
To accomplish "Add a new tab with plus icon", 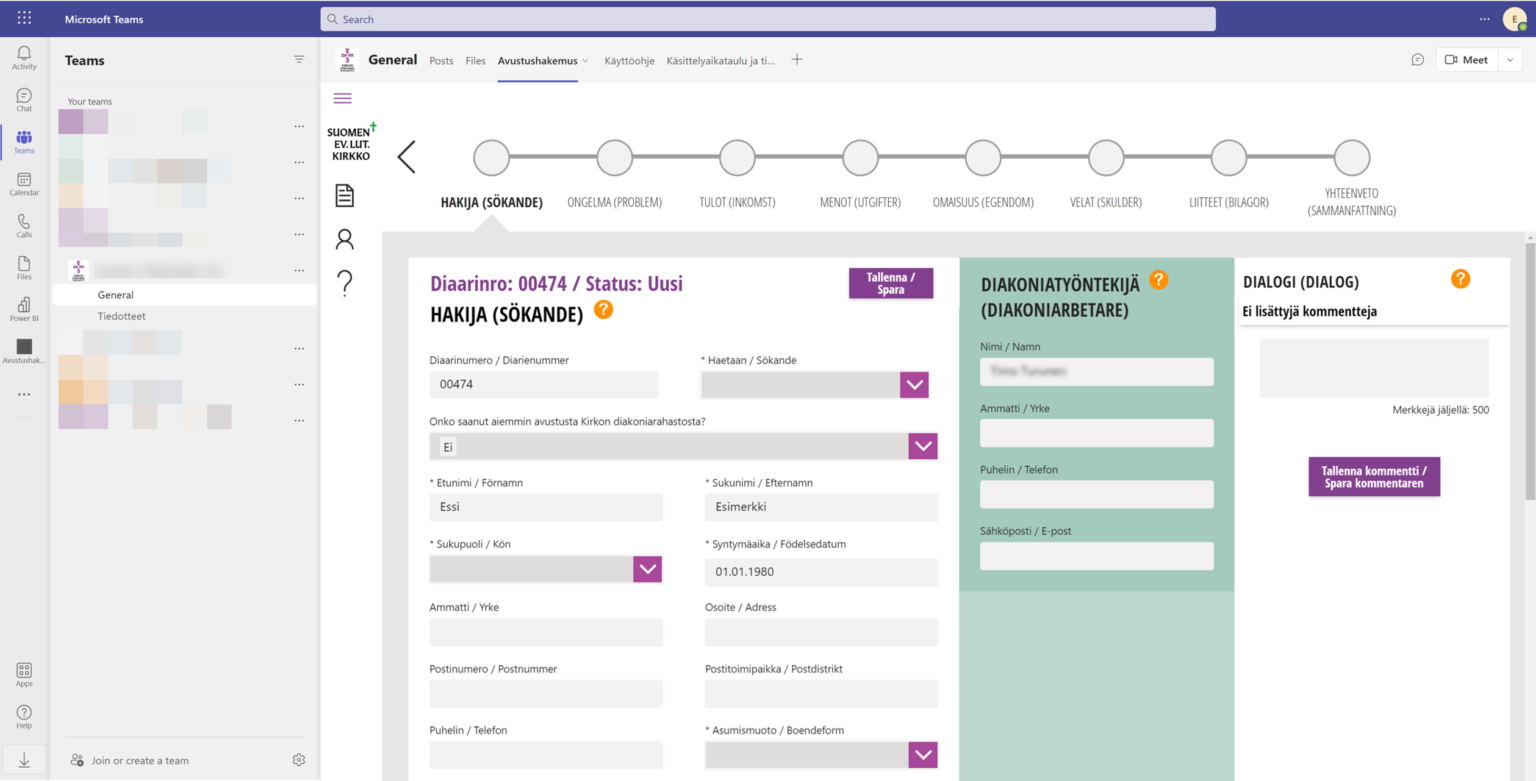I will pos(797,60).
